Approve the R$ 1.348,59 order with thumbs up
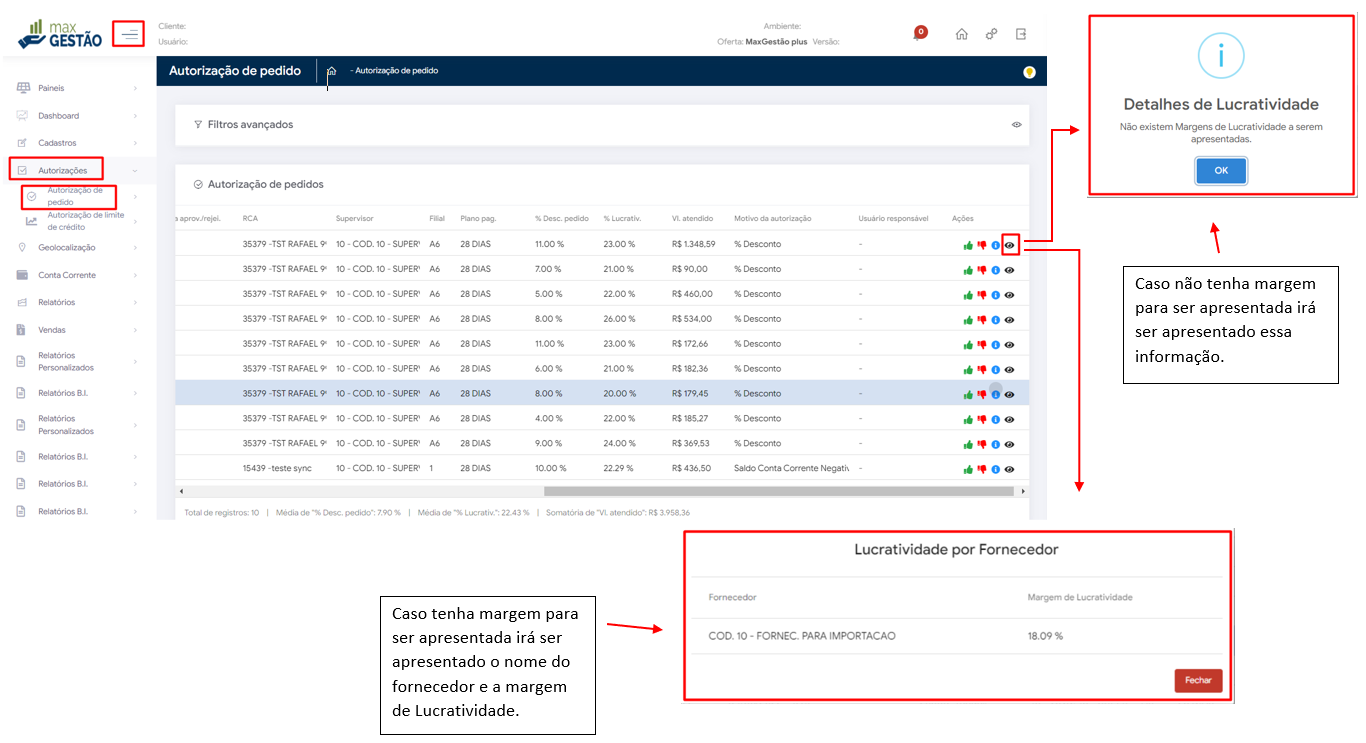 pyautogui.click(x=968, y=245)
